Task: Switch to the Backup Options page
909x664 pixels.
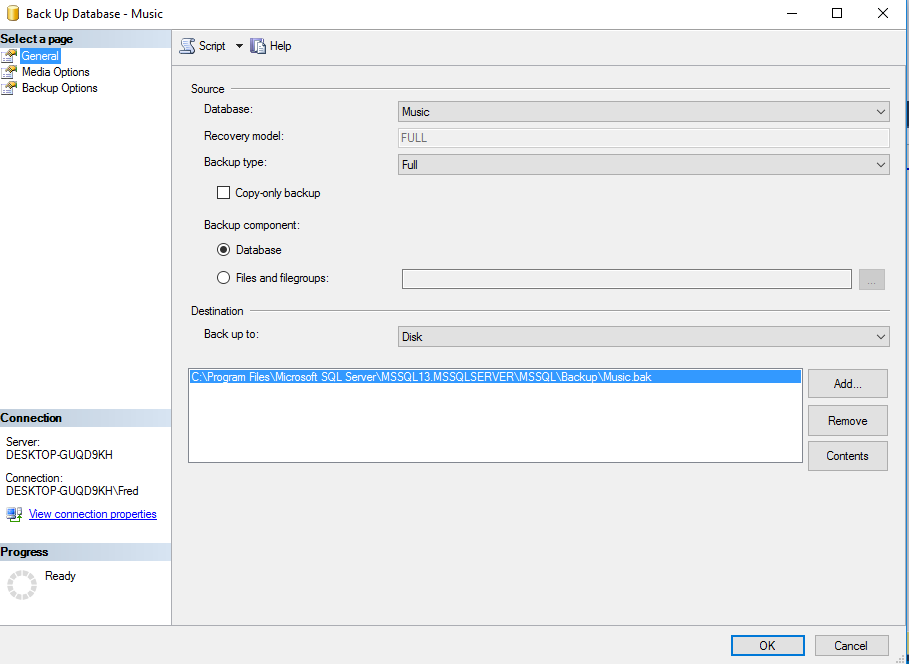Action: click(x=59, y=88)
